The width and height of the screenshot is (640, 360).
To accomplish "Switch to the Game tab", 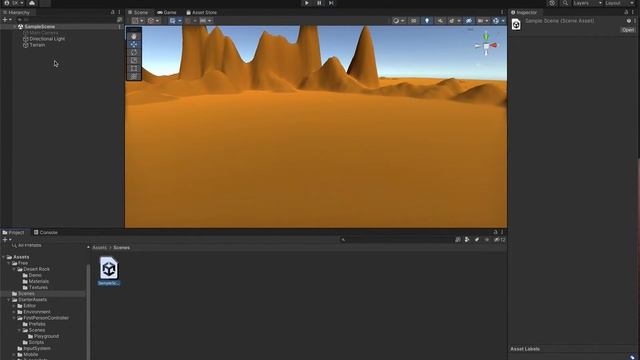I will click(167, 12).
